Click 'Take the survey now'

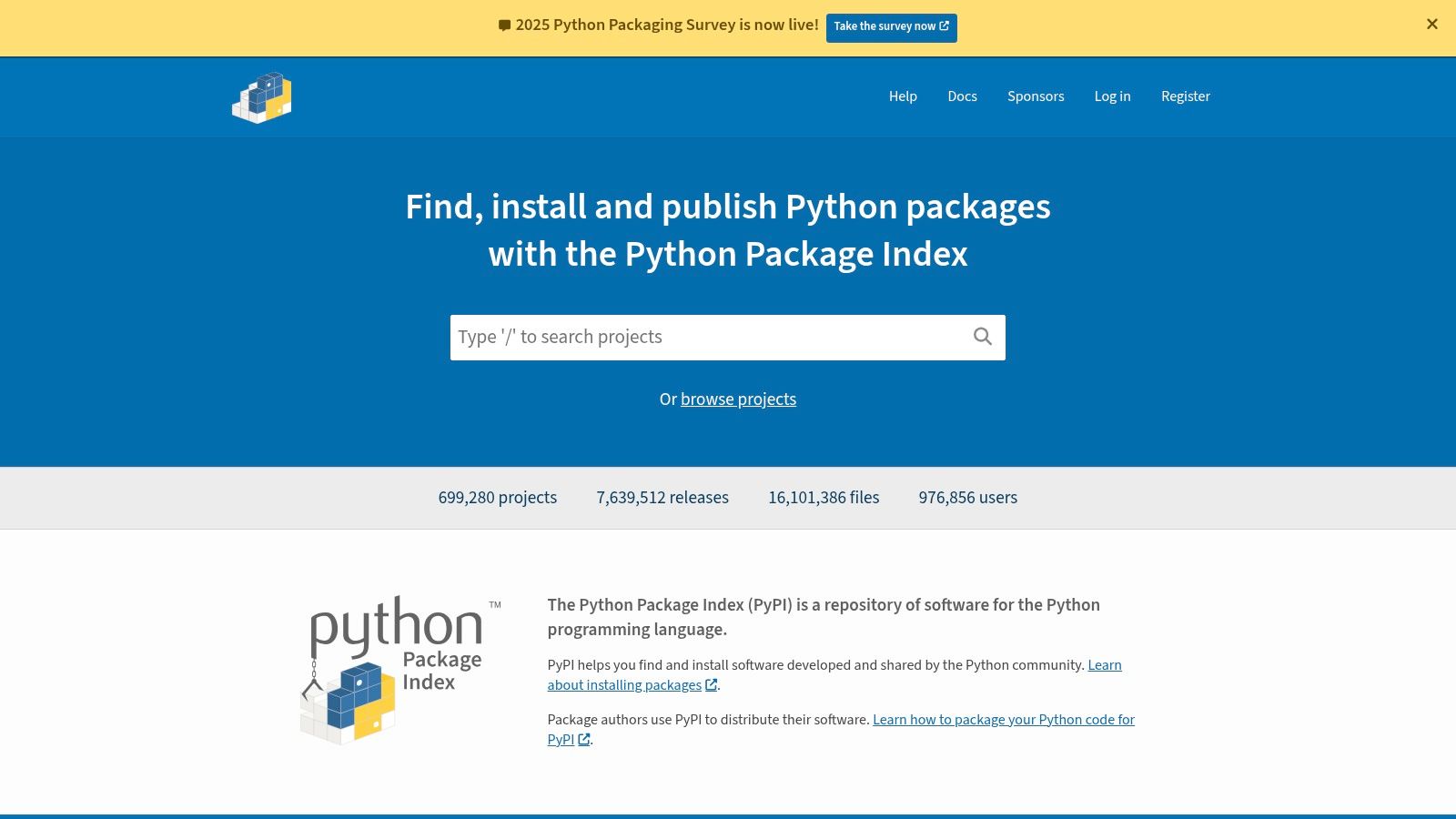pos(891,26)
